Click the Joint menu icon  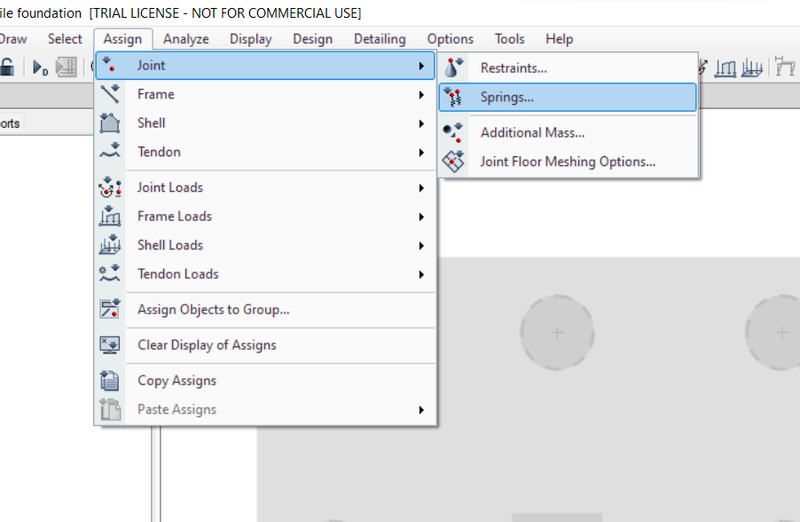[109, 65]
